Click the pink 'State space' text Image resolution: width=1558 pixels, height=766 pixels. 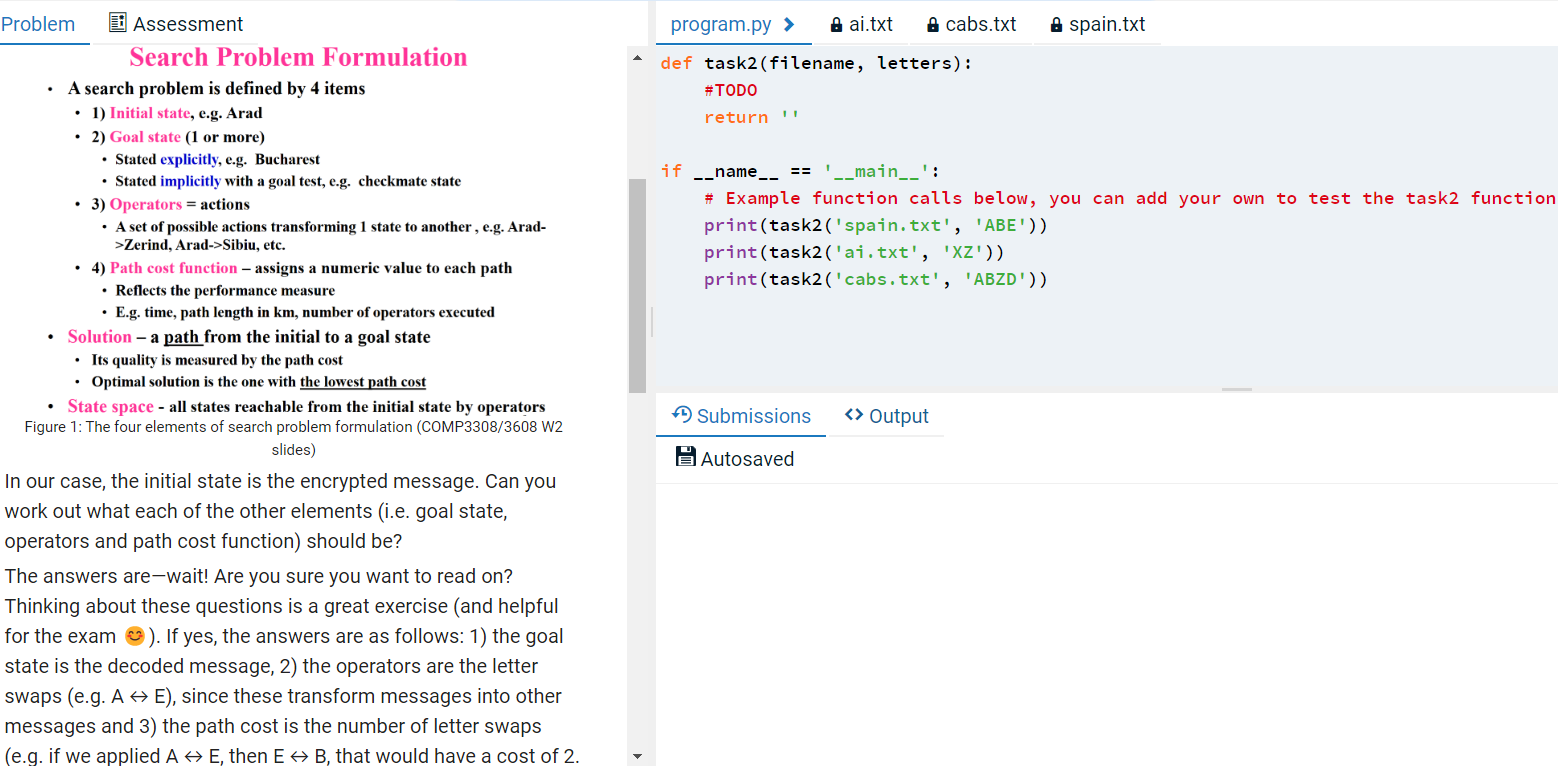pos(111,407)
